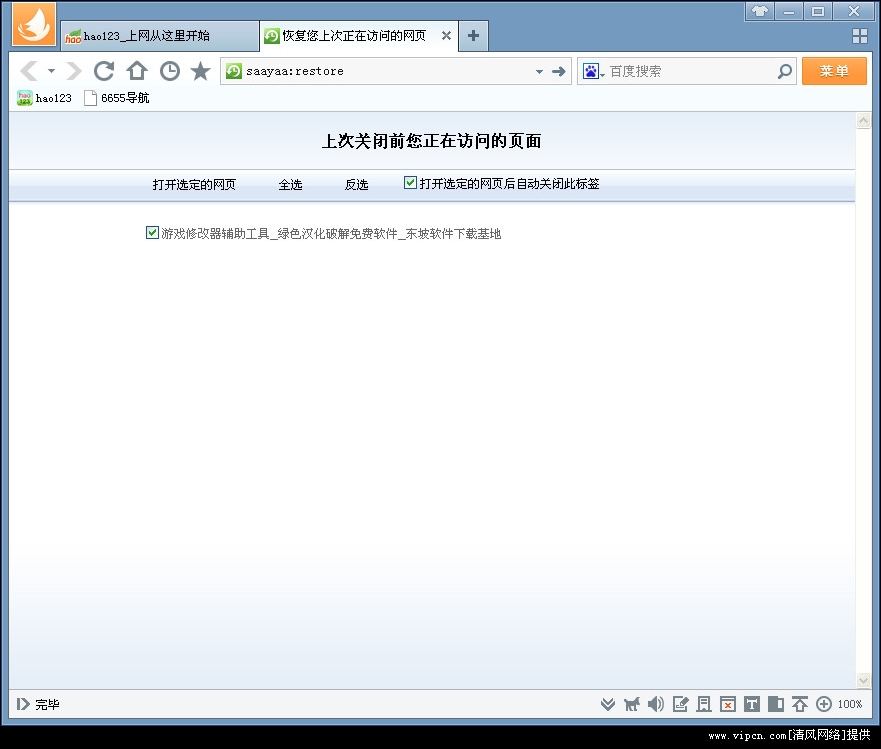This screenshot has height=749, width=881.
Task: Click the 全选 select all link
Action: 290,185
